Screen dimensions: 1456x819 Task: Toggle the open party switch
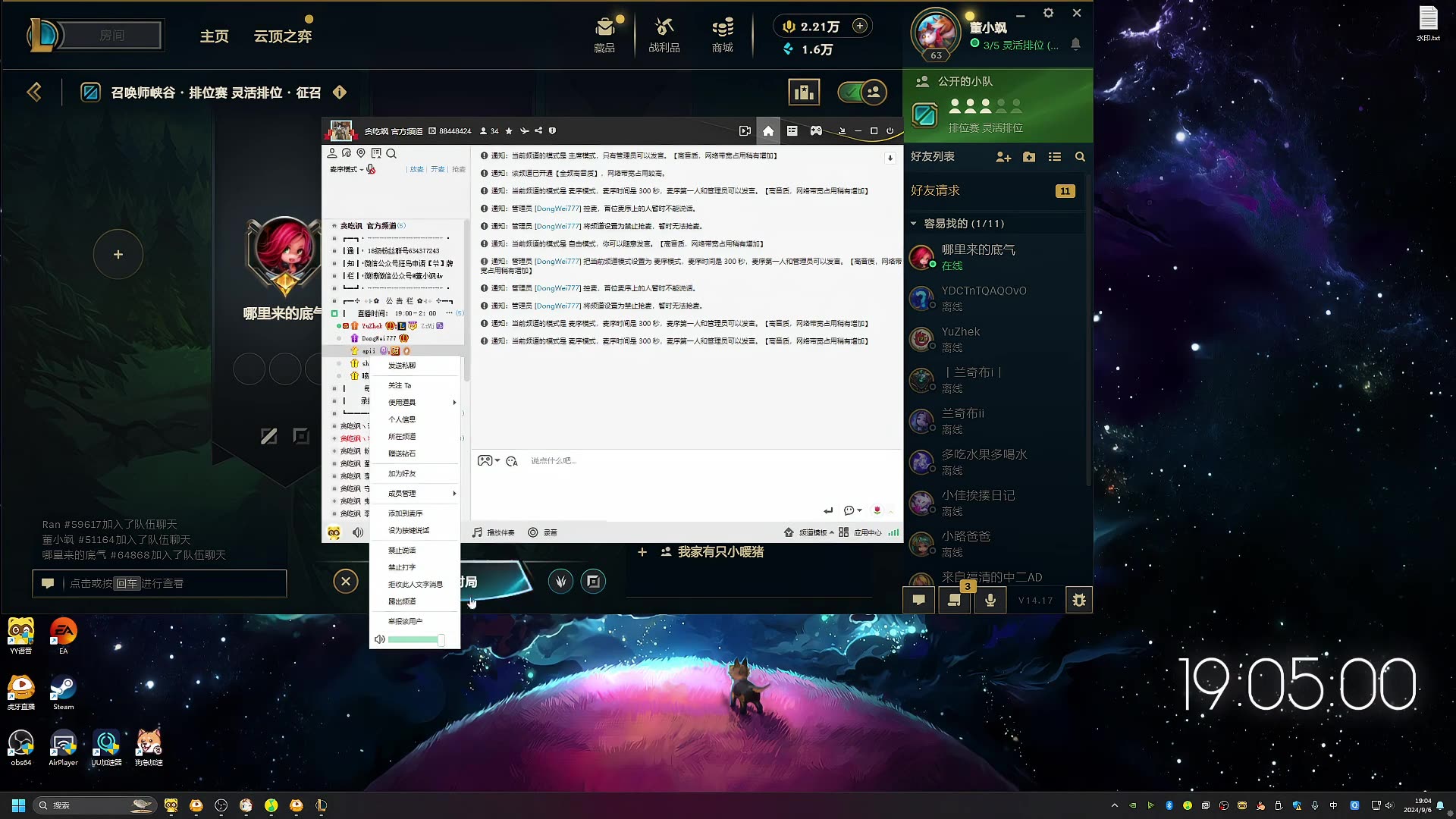[862, 93]
